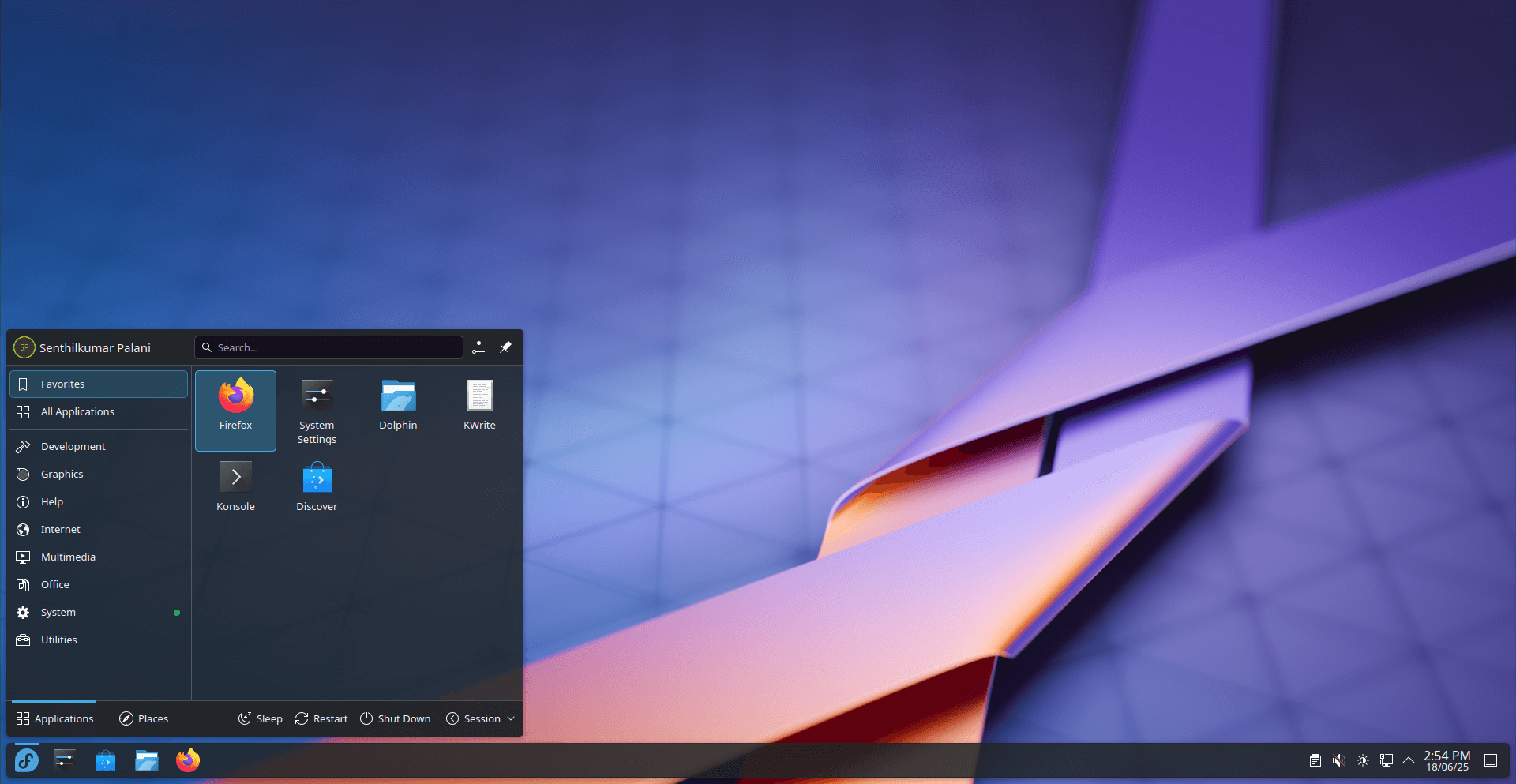Image resolution: width=1516 pixels, height=784 pixels.
Task: Expand the Session options dropdown
Action: (480, 718)
